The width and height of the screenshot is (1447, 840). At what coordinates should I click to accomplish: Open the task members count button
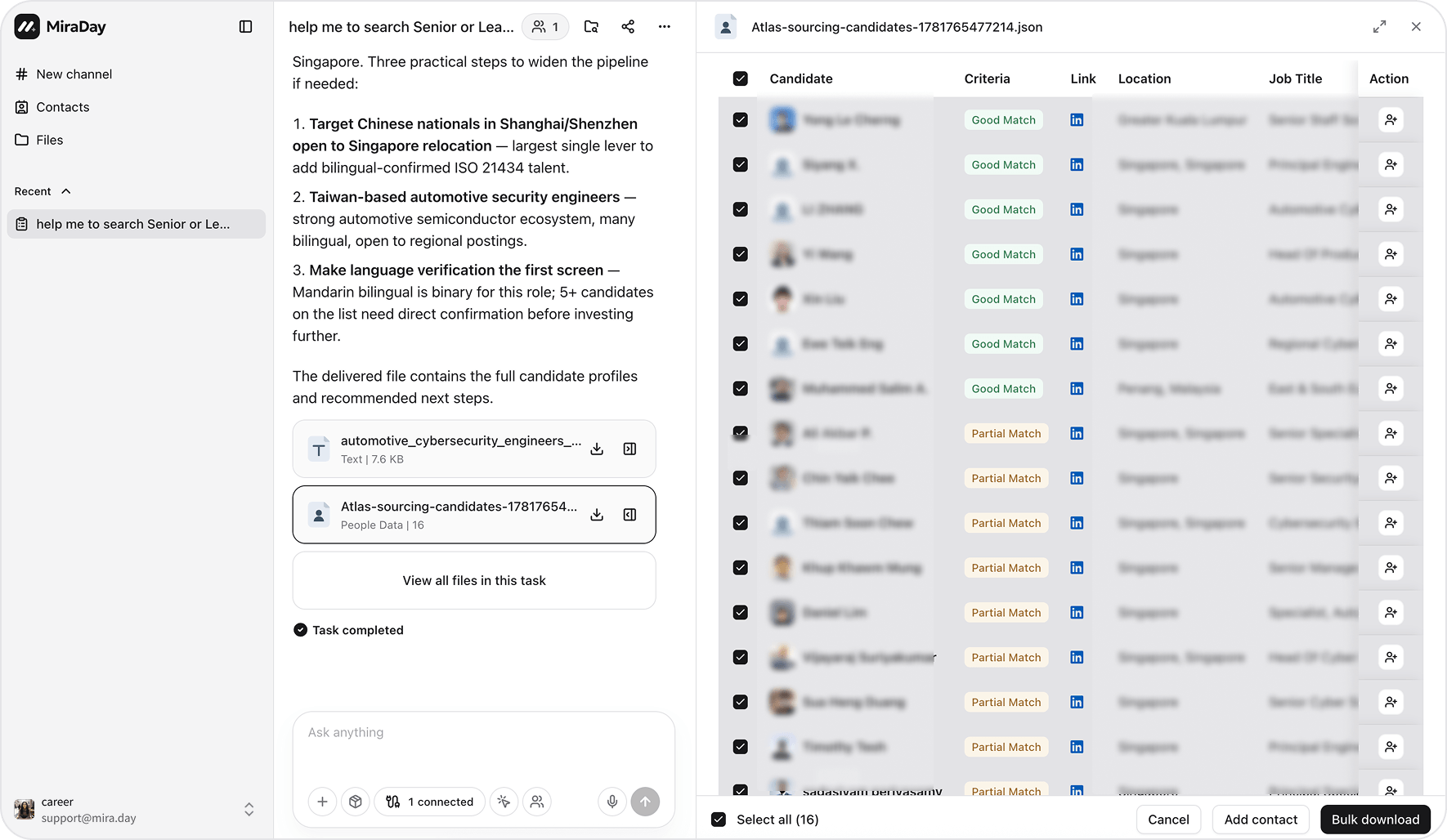545,27
